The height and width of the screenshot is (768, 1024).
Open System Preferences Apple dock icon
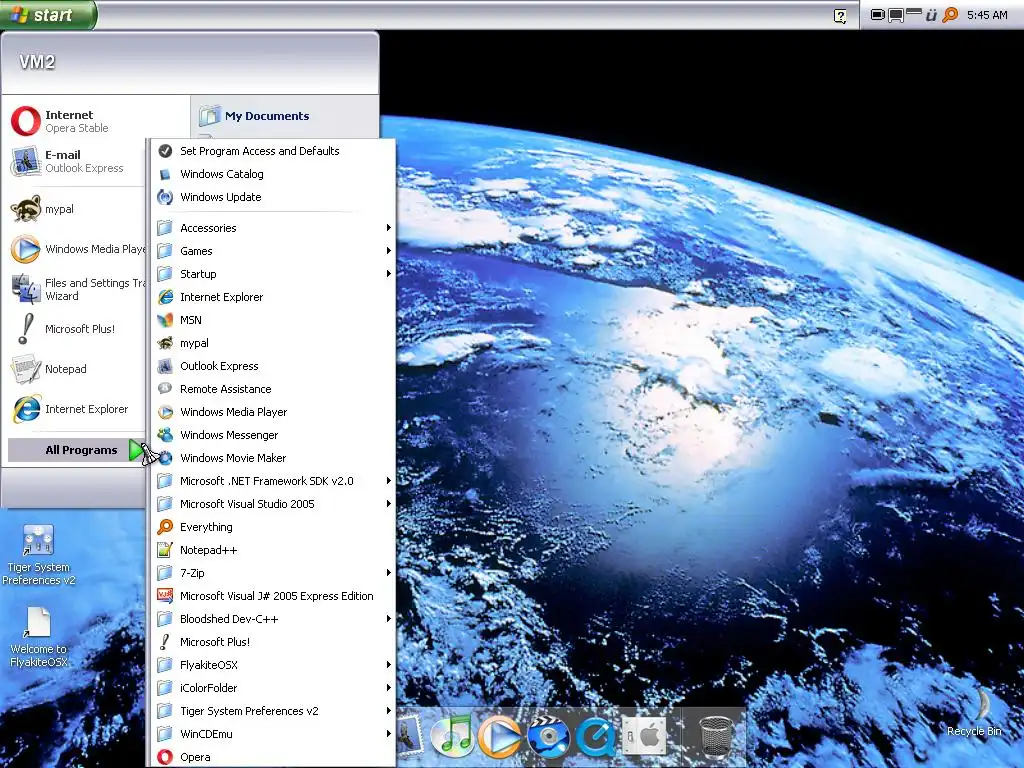pyautogui.click(x=643, y=736)
